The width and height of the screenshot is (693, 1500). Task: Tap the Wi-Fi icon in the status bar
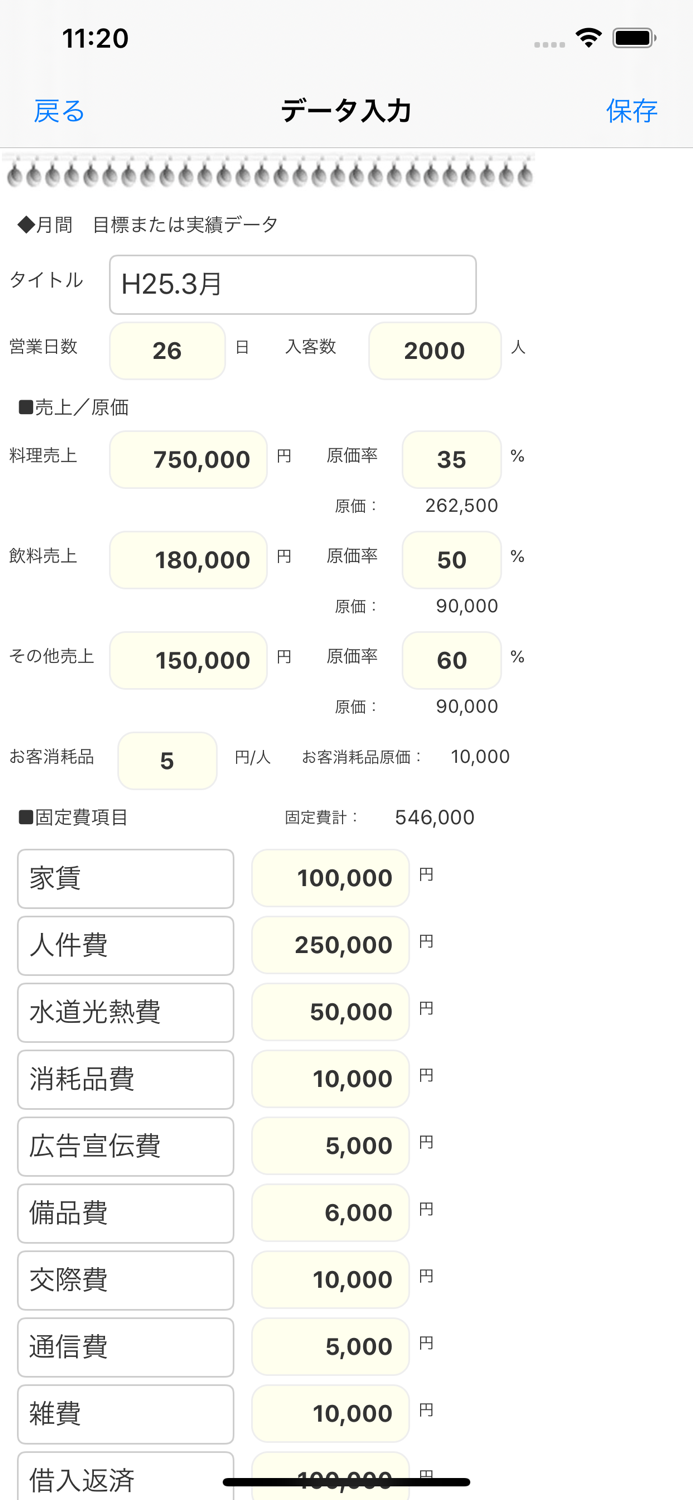(x=589, y=36)
